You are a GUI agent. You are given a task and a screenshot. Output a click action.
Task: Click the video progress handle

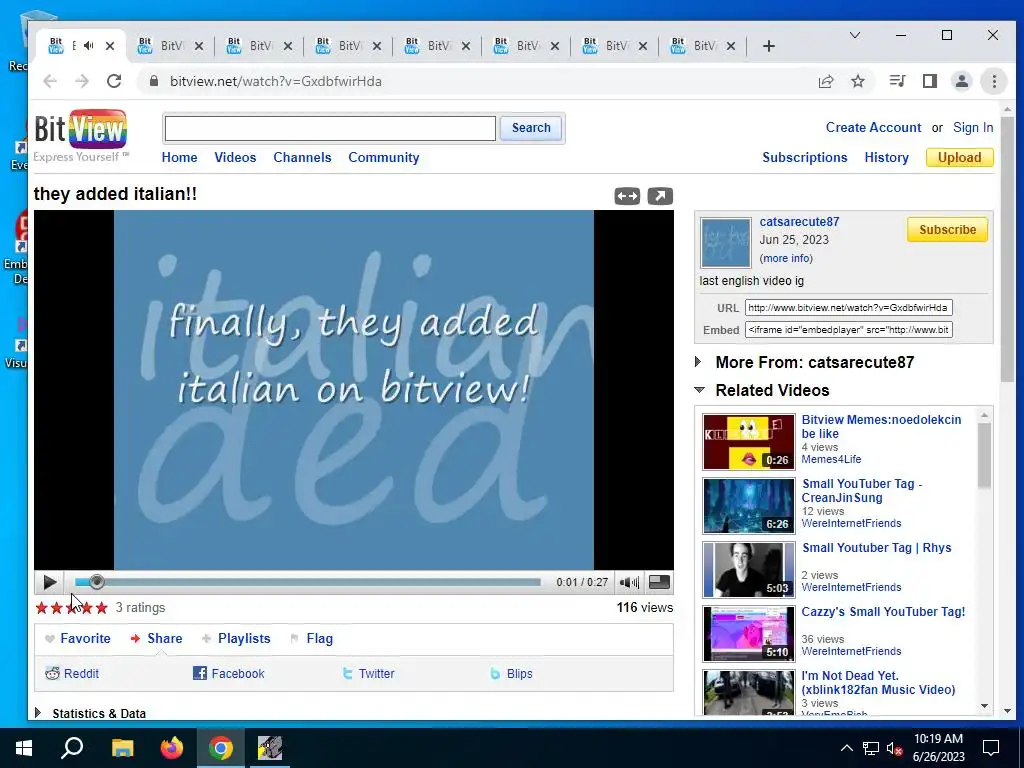point(97,582)
